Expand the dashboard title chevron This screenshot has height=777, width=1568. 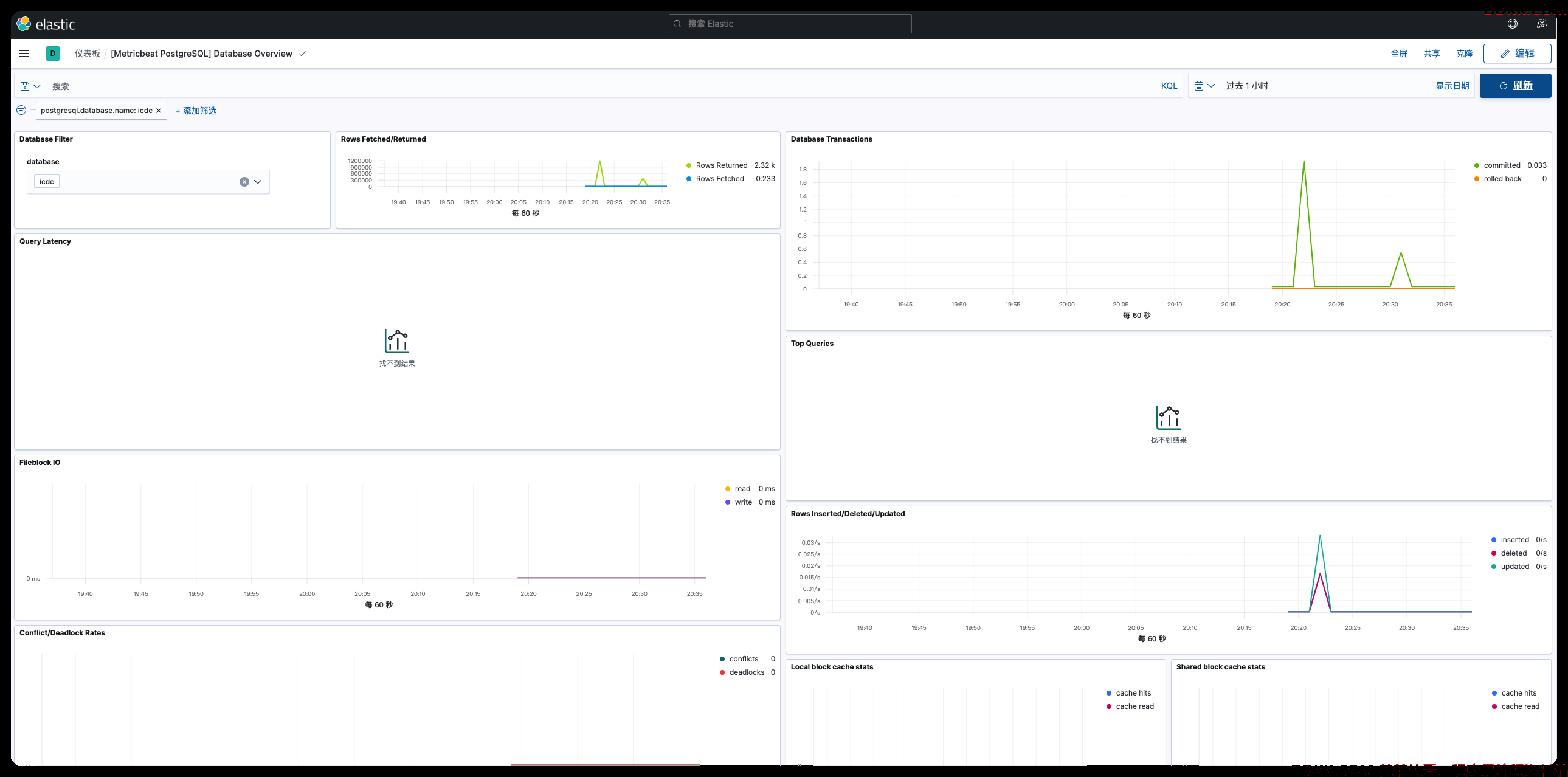tap(302, 54)
